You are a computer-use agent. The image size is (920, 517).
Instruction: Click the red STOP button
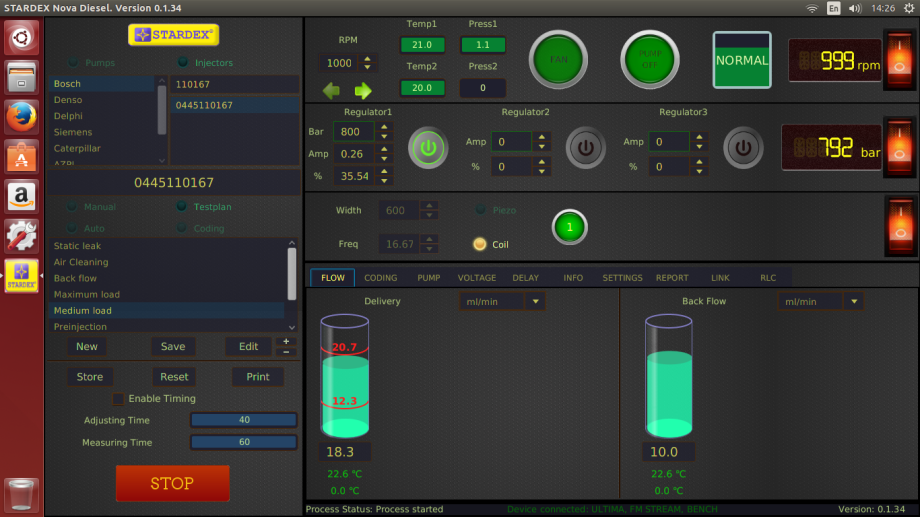click(172, 483)
